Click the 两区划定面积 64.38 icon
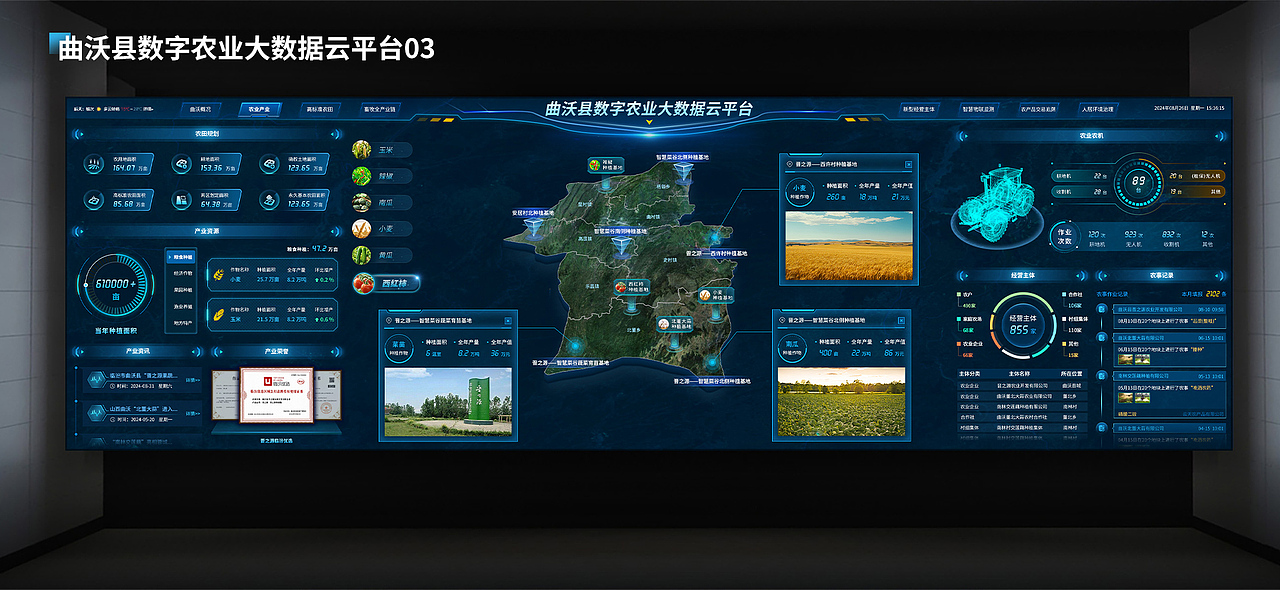 point(182,200)
